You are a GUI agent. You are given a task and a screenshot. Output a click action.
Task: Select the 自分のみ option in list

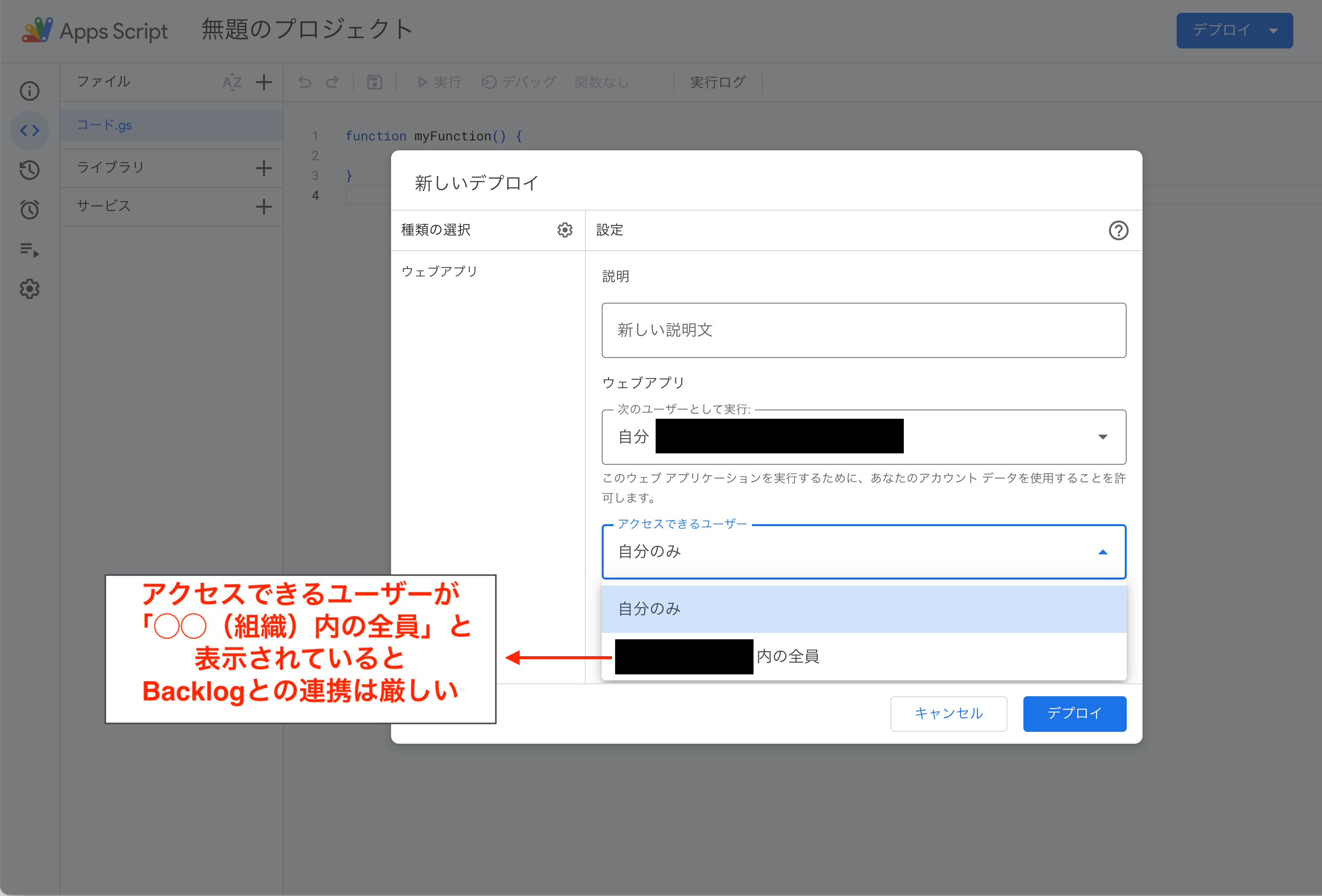coord(864,609)
